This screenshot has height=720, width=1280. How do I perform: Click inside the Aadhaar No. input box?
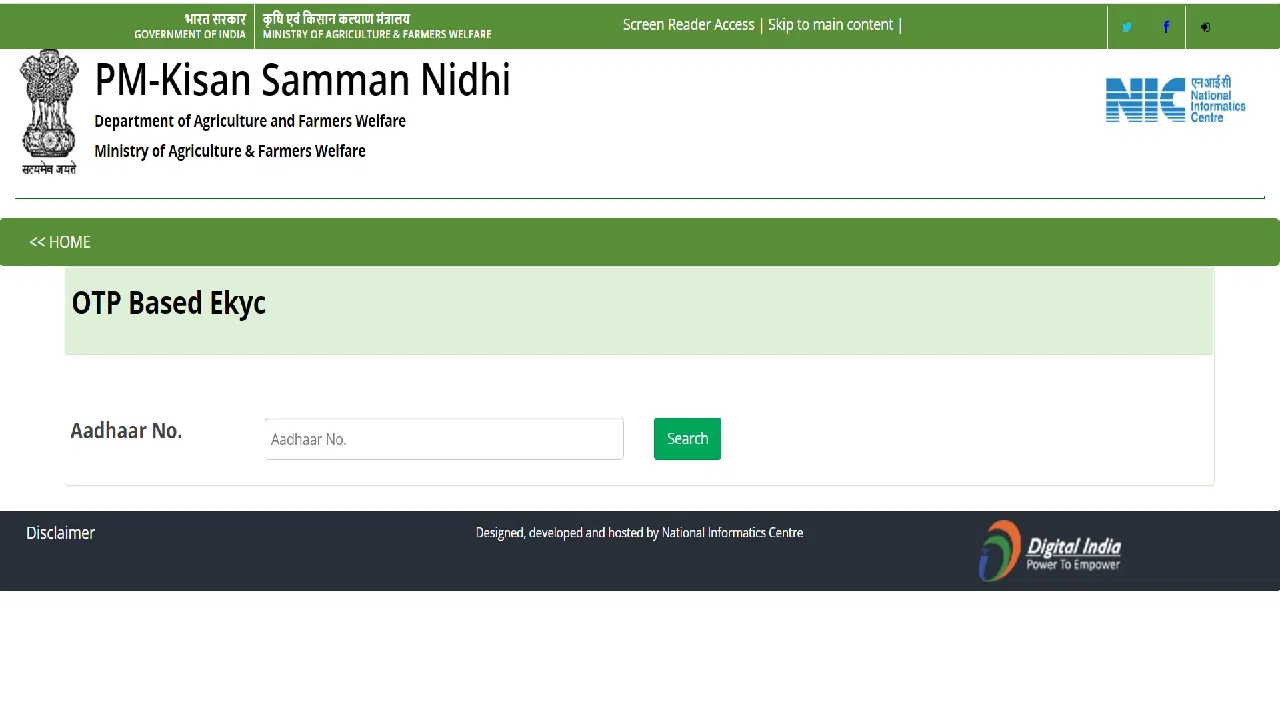444,439
